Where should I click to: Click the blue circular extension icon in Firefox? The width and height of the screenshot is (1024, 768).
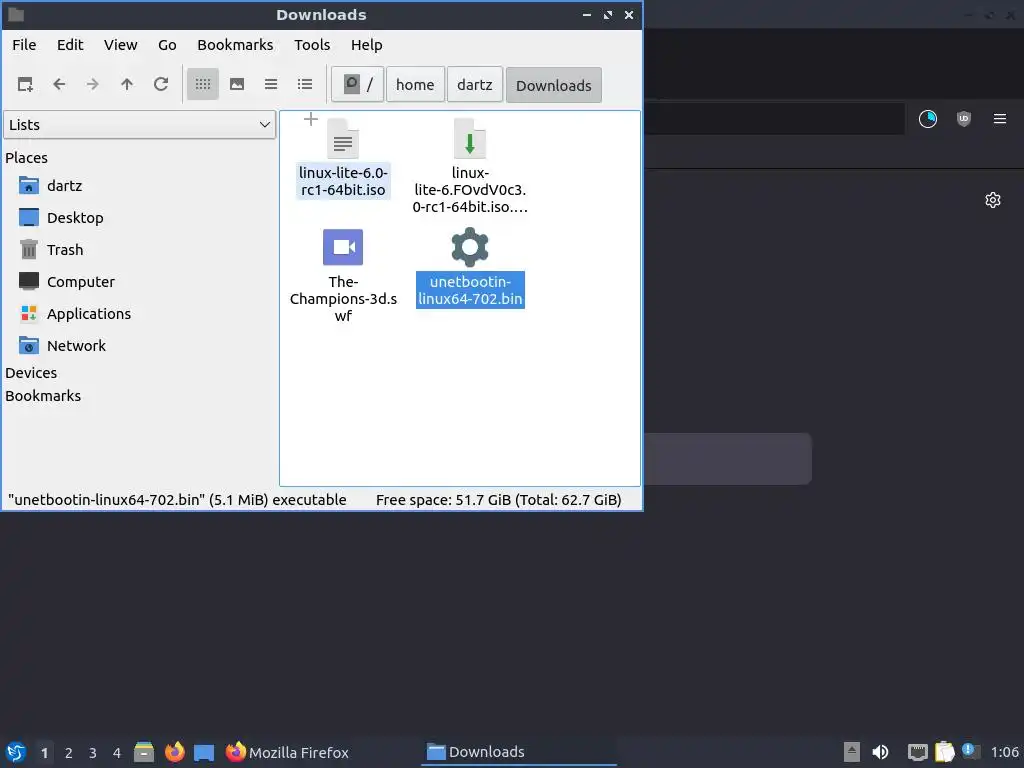pyautogui.click(x=928, y=119)
